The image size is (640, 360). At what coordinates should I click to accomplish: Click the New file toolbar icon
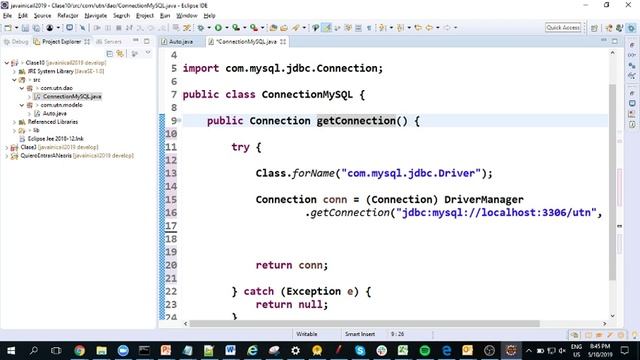8,28
